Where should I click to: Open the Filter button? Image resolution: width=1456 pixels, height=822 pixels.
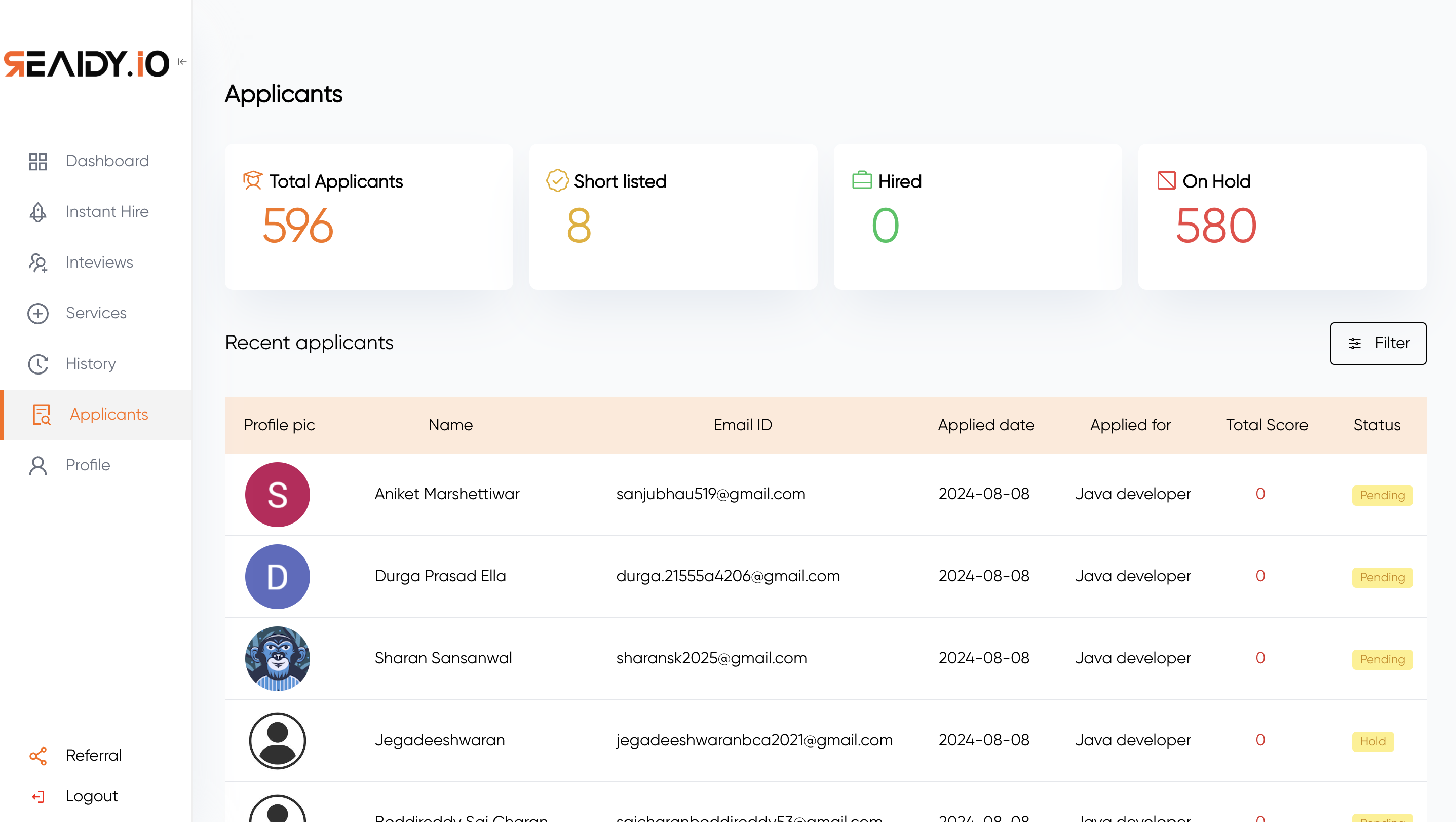point(1377,343)
